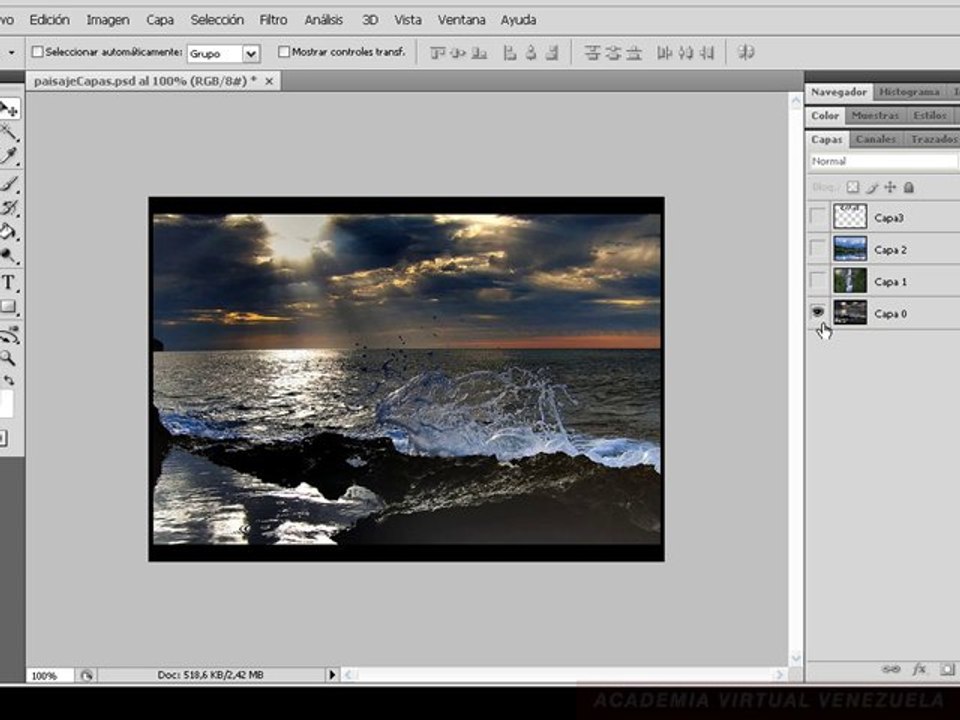Lock transparent pixels in Layers panel
The height and width of the screenshot is (720, 960).
point(852,187)
